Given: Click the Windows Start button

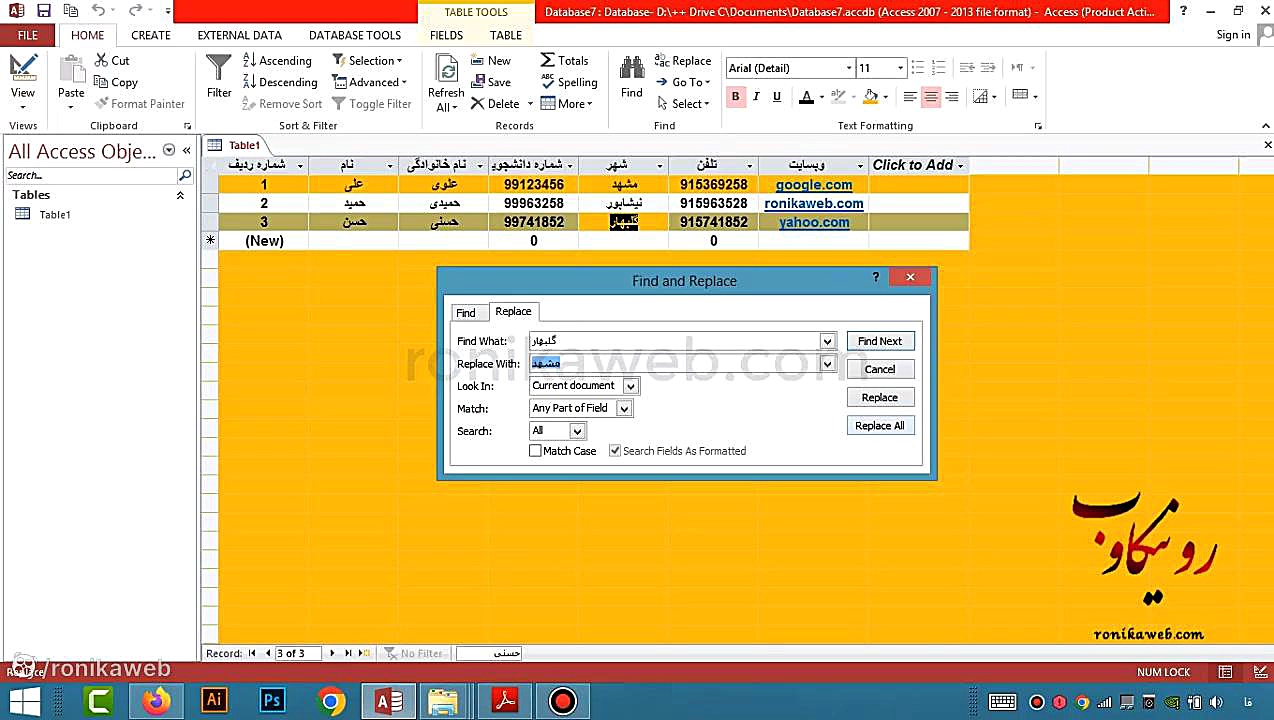Looking at the screenshot, I should [x=25, y=701].
